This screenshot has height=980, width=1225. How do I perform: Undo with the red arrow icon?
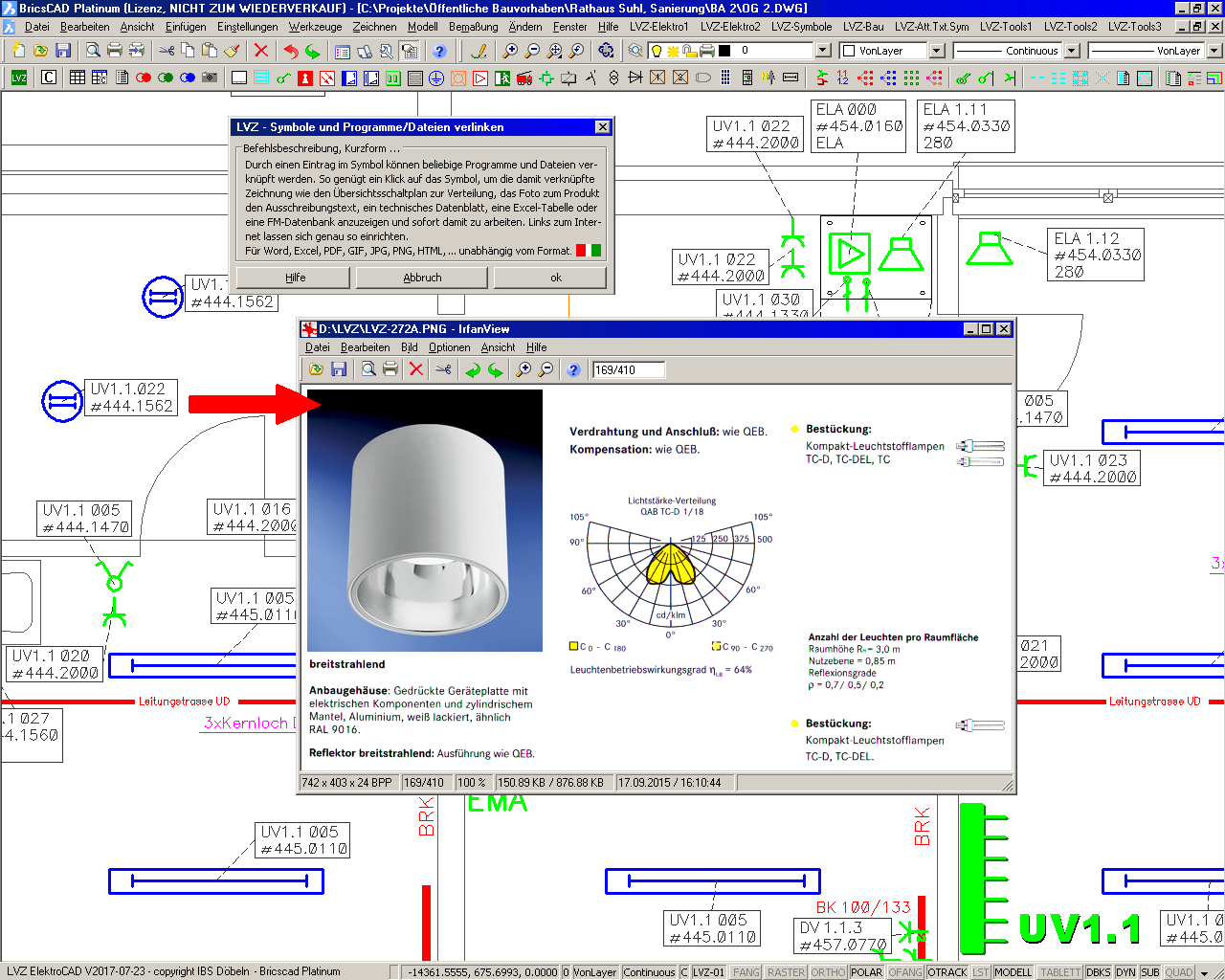coord(290,50)
